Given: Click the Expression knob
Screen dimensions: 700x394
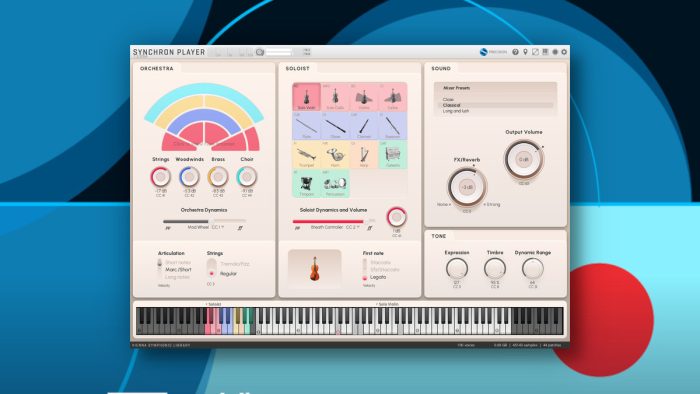Looking at the screenshot, I should click(457, 269).
